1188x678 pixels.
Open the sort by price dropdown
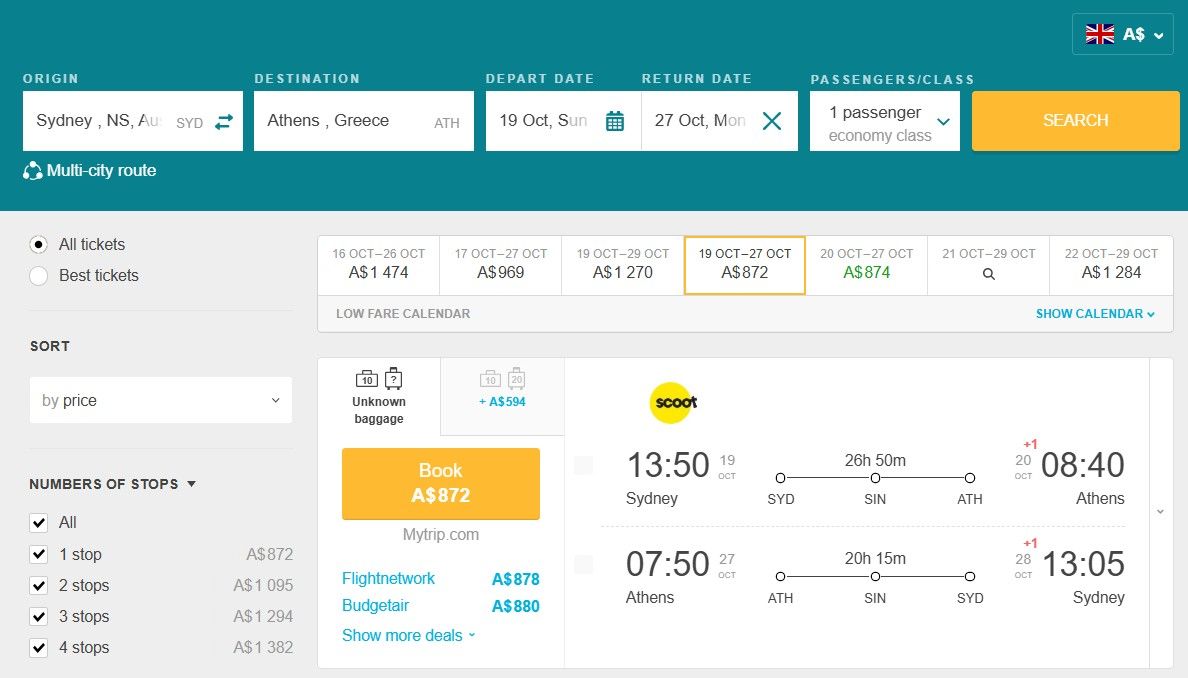click(x=161, y=400)
